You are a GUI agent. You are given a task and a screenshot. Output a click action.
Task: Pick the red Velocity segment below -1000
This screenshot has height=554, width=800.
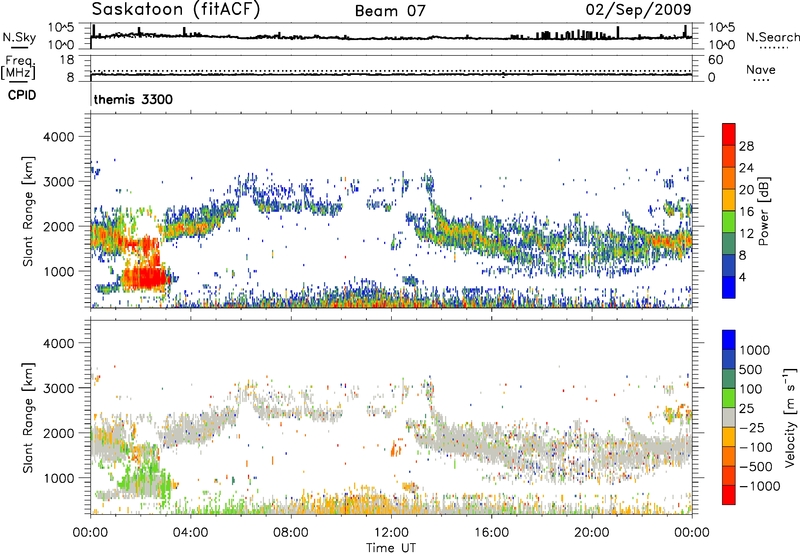[729, 495]
